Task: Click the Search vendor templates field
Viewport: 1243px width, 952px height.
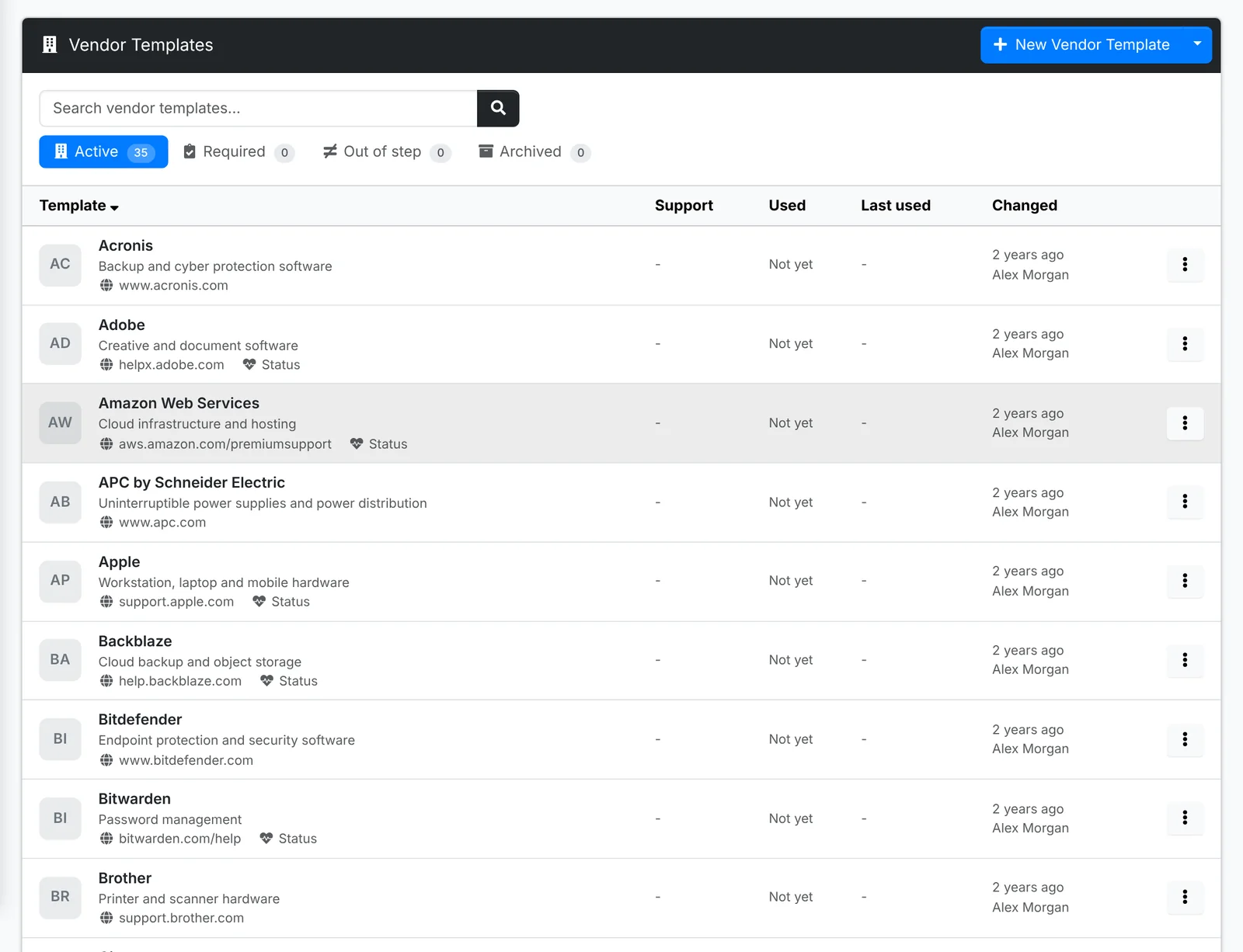Action: [x=258, y=108]
